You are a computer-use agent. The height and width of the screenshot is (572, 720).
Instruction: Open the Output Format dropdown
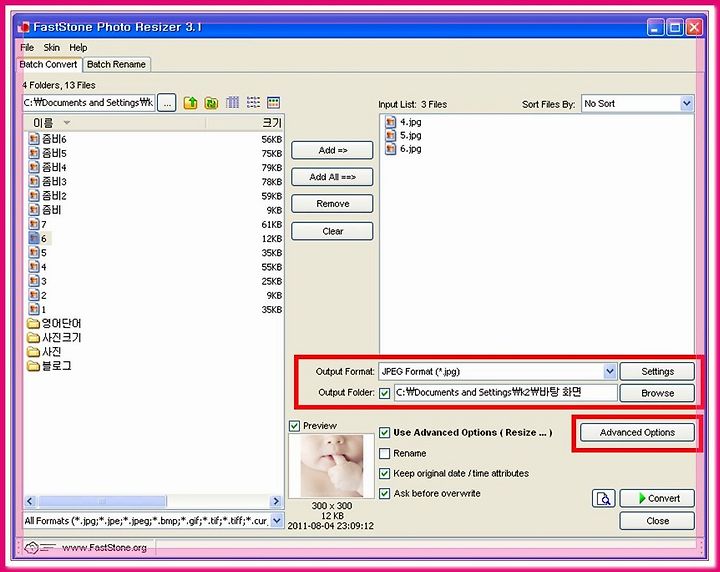pos(609,371)
